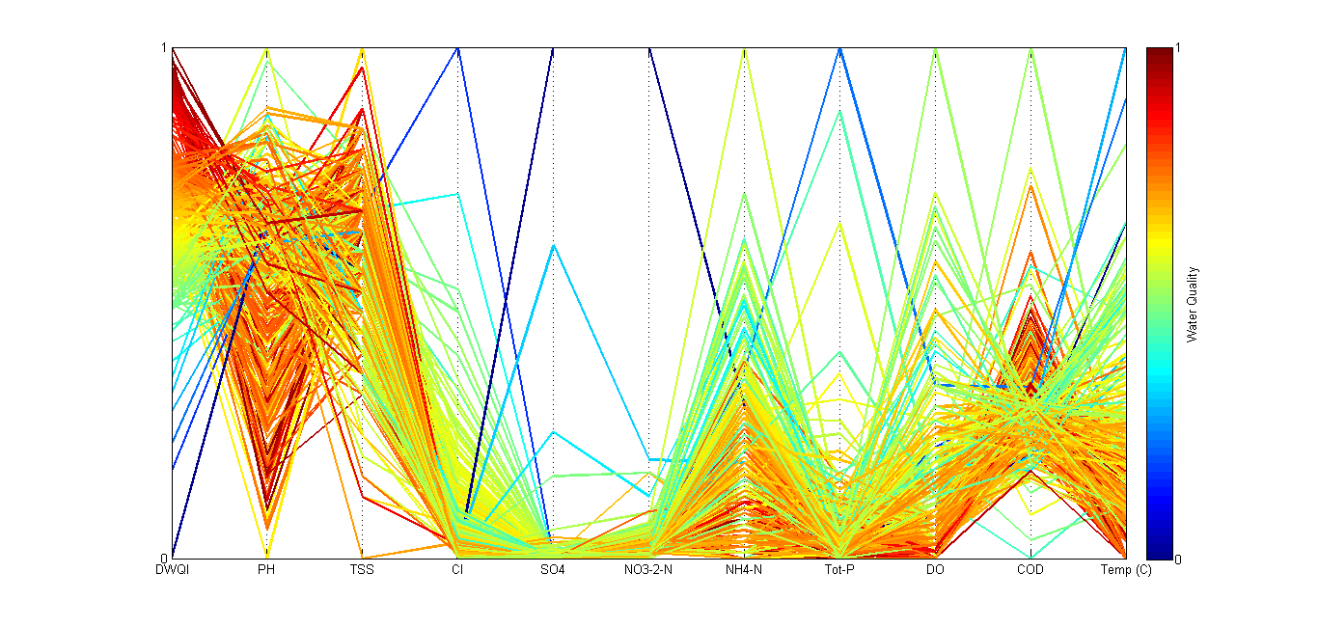Click the SO4 axis label
The image size is (1318, 628).
[553, 570]
